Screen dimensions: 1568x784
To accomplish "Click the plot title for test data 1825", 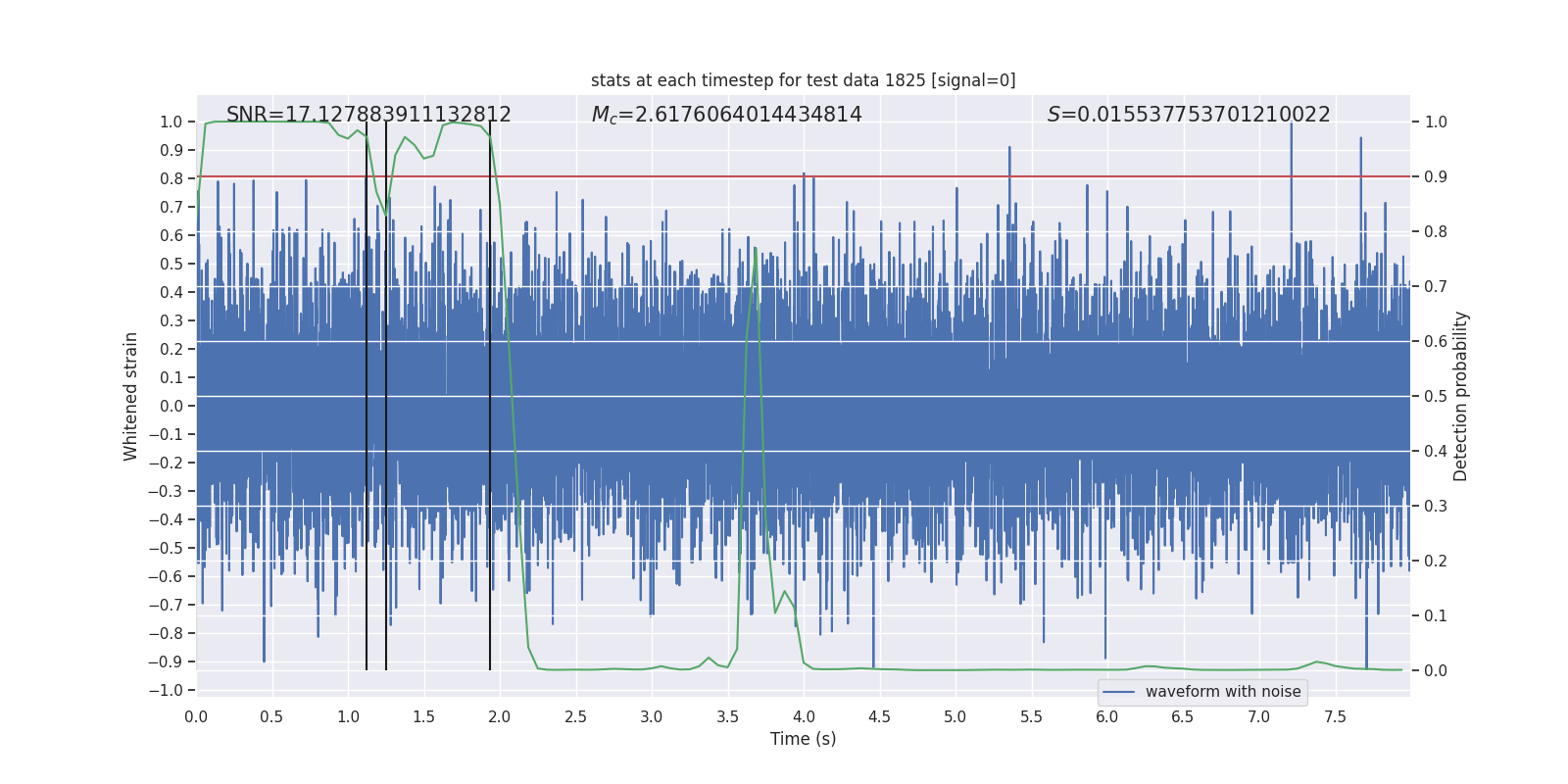I will pyautogui.click(x=803, y=80).
